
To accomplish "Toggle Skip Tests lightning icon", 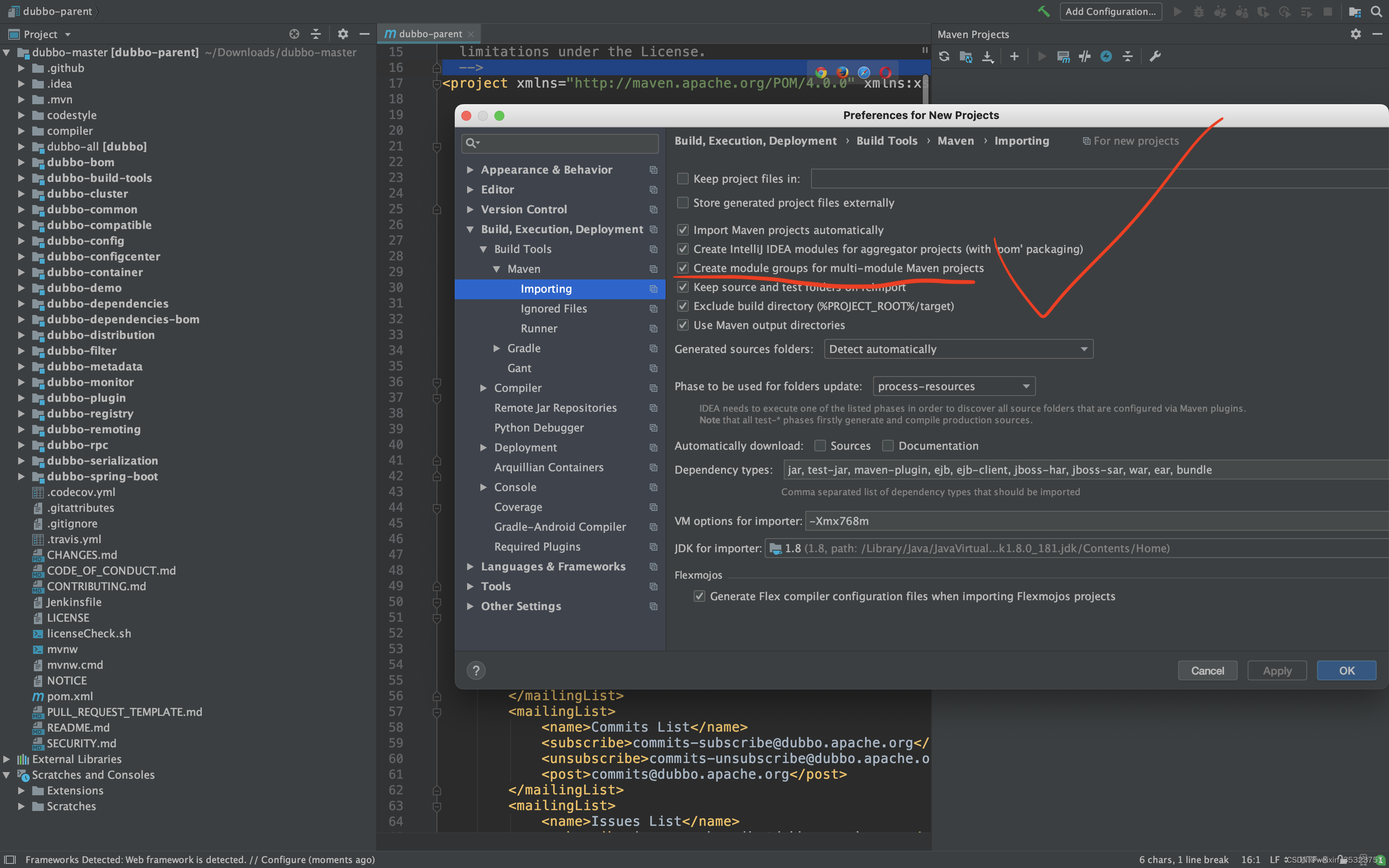I will tap(1106, 56).
